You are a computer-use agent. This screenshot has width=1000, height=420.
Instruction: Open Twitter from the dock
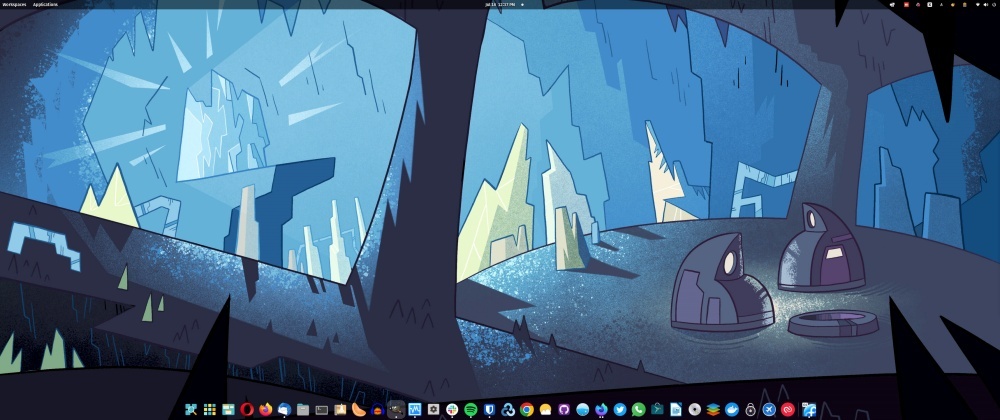(x=620, y=409)
